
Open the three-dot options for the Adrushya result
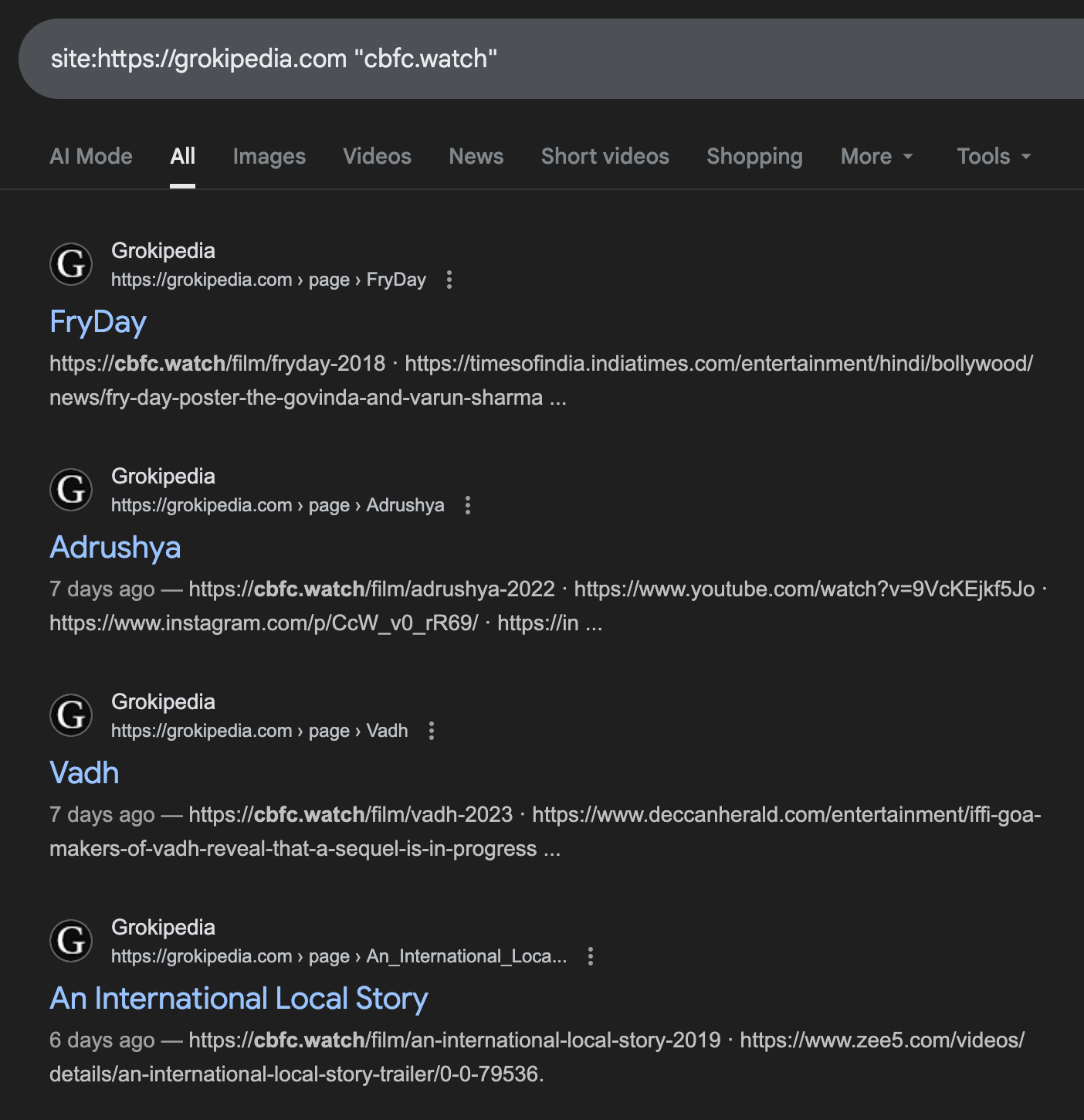[468, 505]
